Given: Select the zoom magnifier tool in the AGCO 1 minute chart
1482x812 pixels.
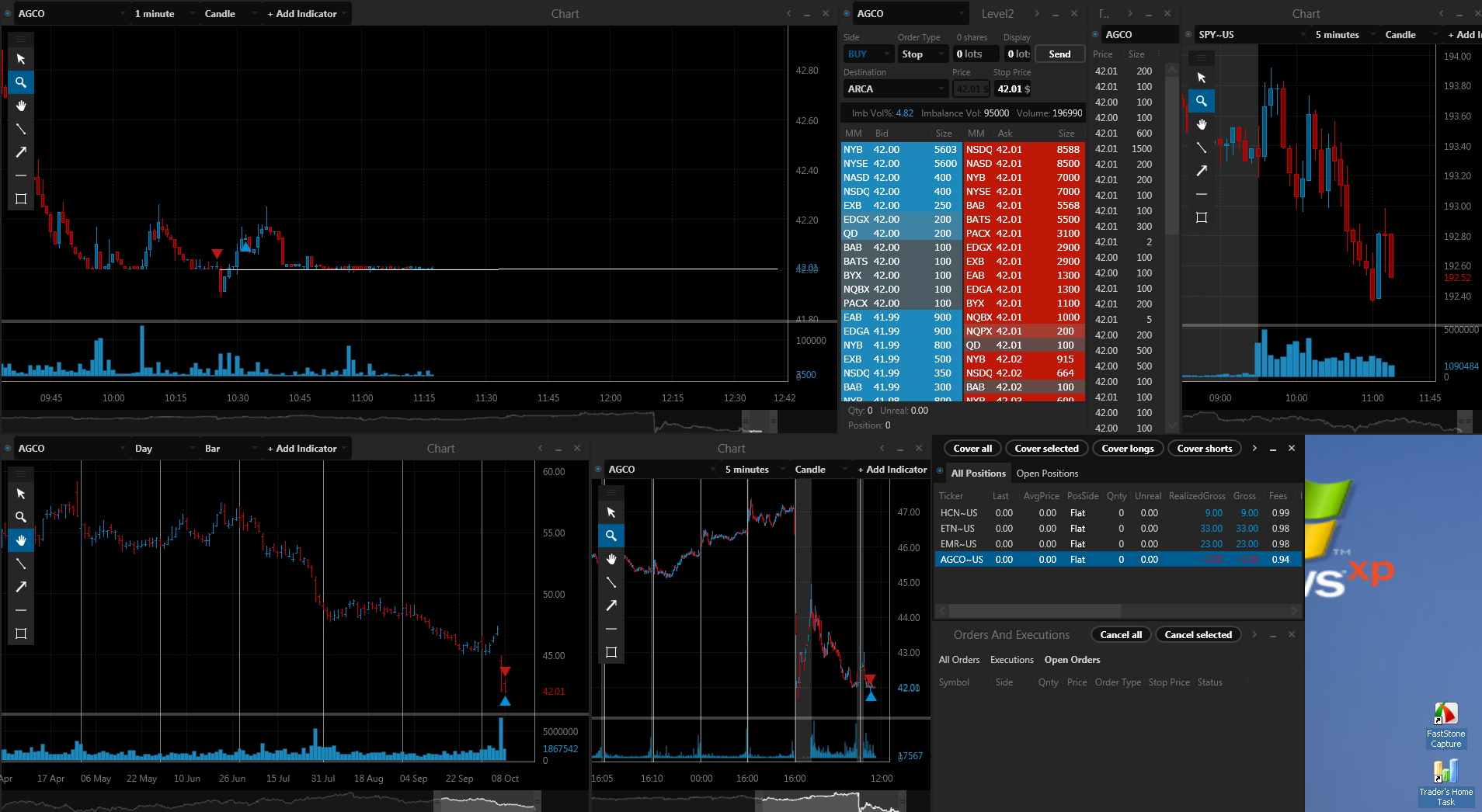Looking at the screenshot, I should click(x=21, y=82).
